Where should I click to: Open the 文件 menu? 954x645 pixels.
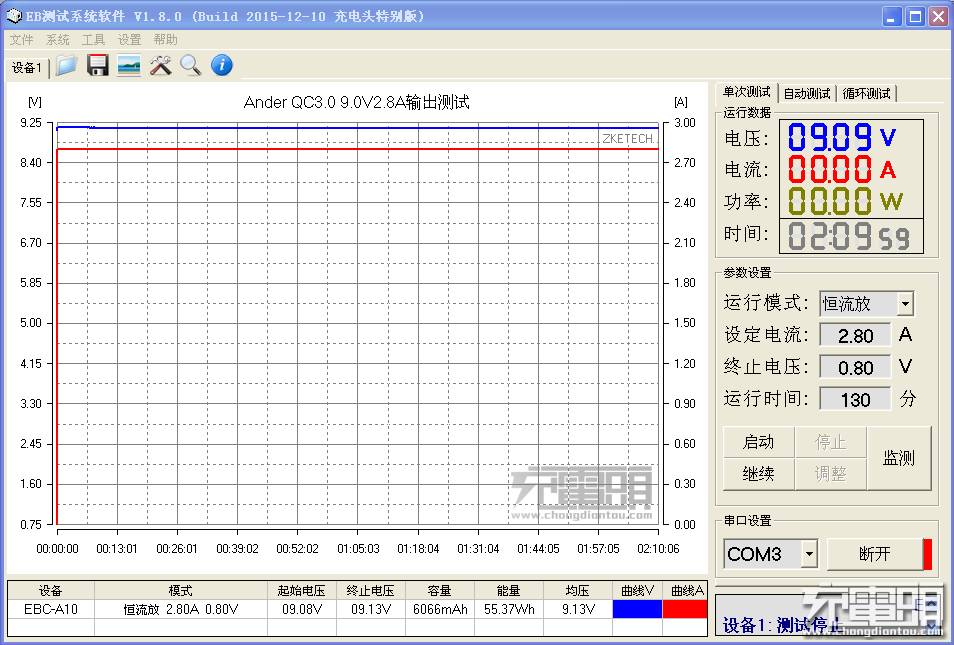coord(21,40)
